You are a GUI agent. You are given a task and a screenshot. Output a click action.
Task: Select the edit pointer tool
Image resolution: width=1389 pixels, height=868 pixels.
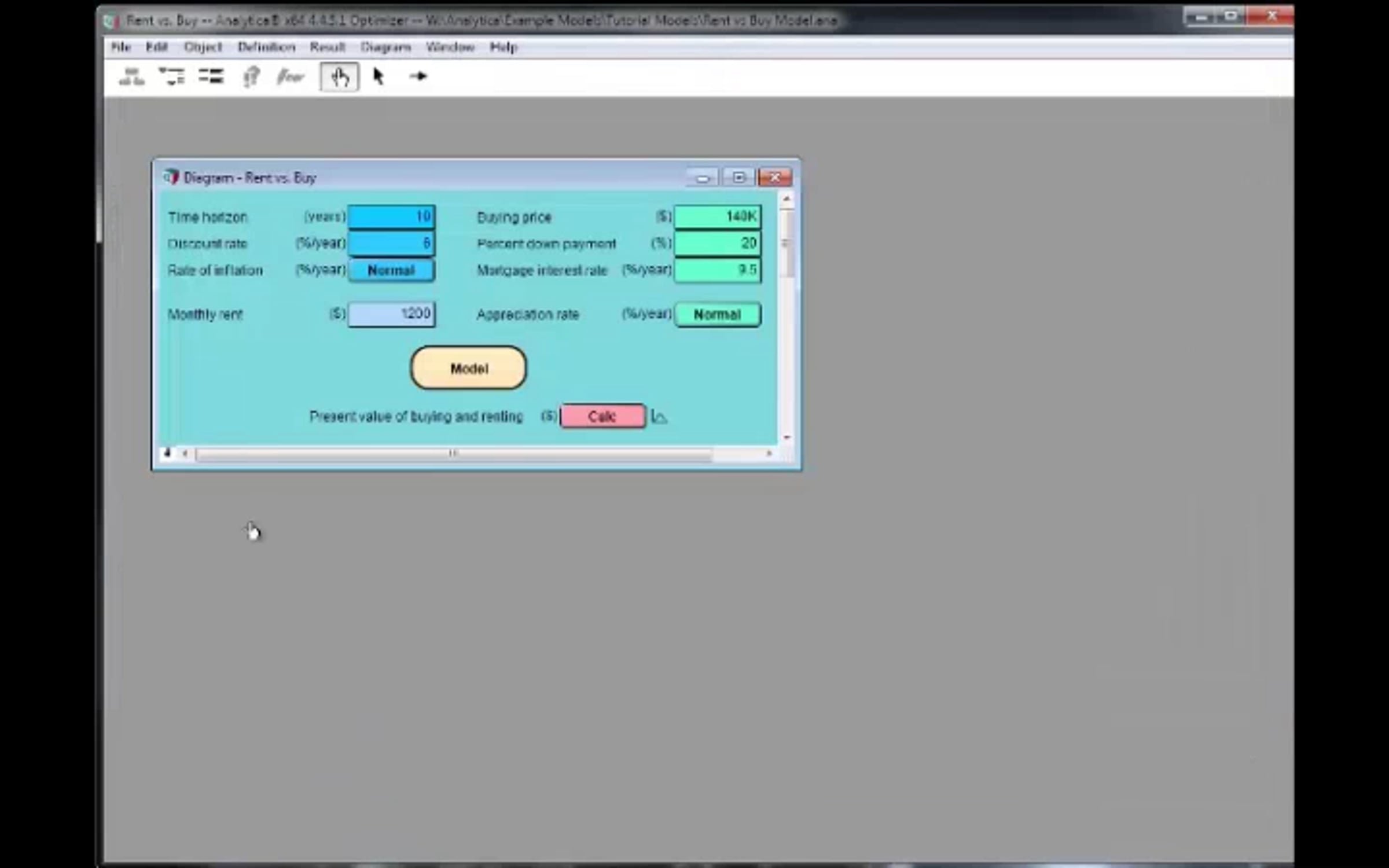pyautogui.click(x=378, y=76)
